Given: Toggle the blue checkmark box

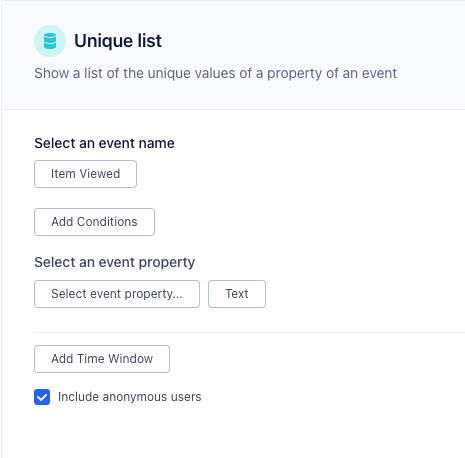Looking at the screenshot, I should [42, 397].
